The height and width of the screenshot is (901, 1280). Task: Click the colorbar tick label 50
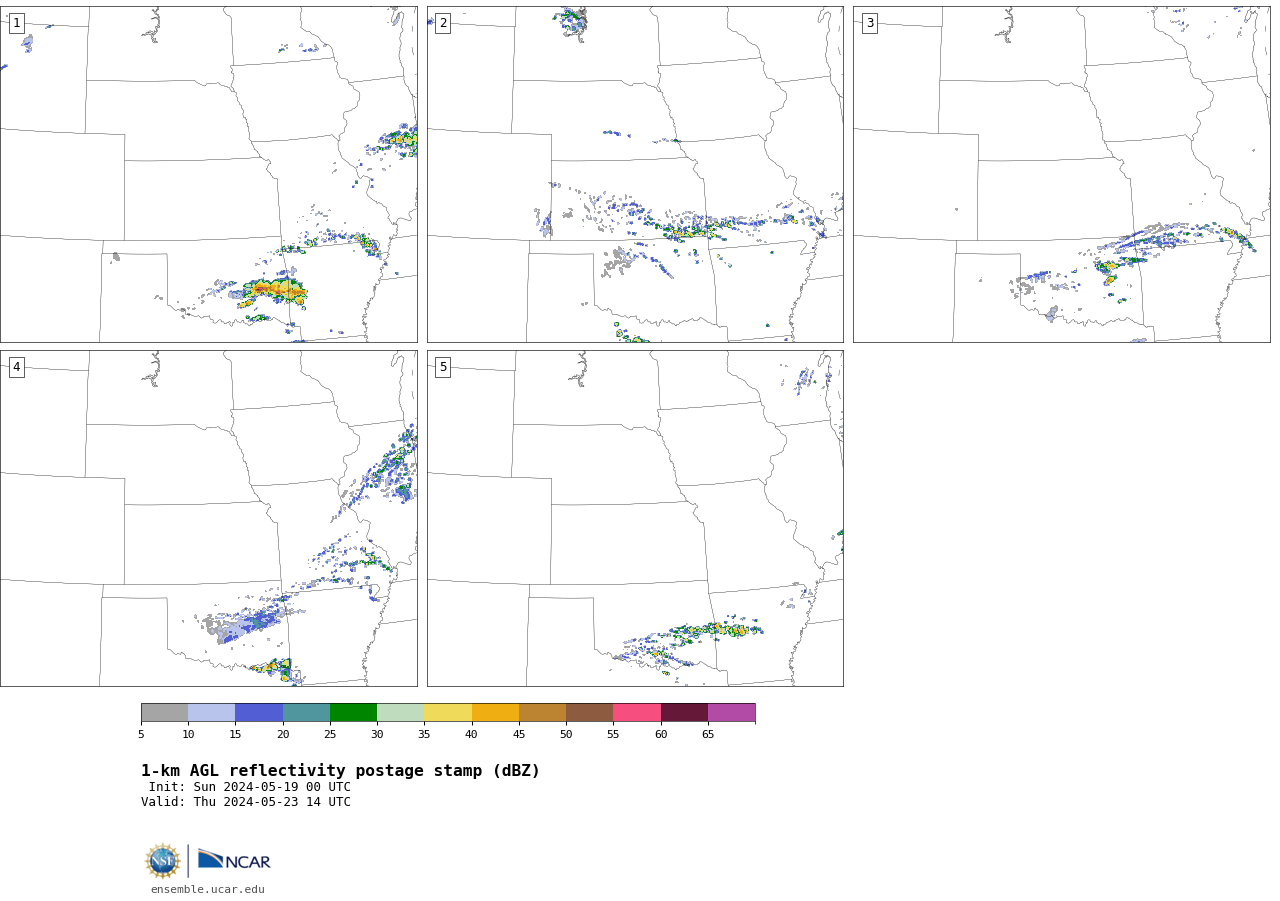(x=566, y=735)
